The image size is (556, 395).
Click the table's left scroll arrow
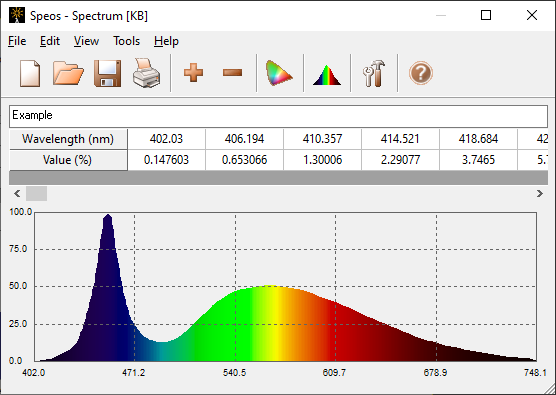(17, 194)
